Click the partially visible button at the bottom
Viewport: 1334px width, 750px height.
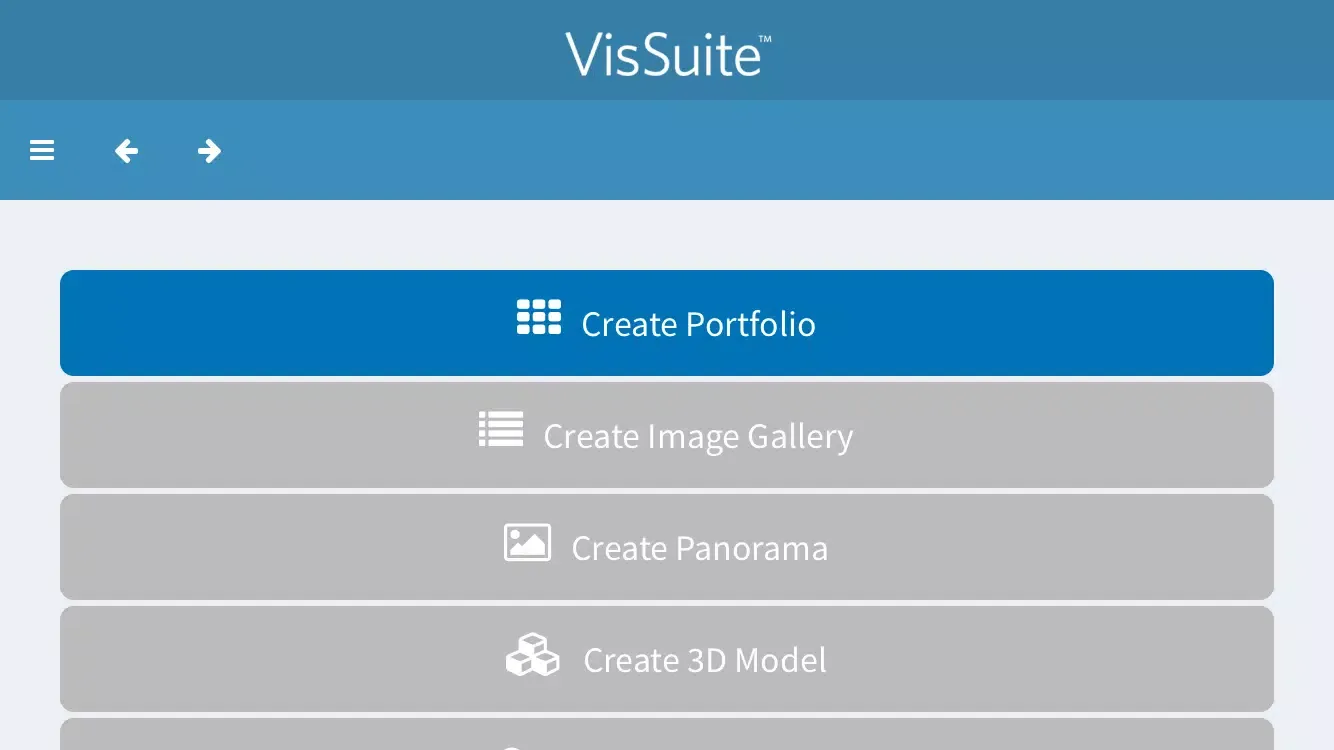[667, 735]
